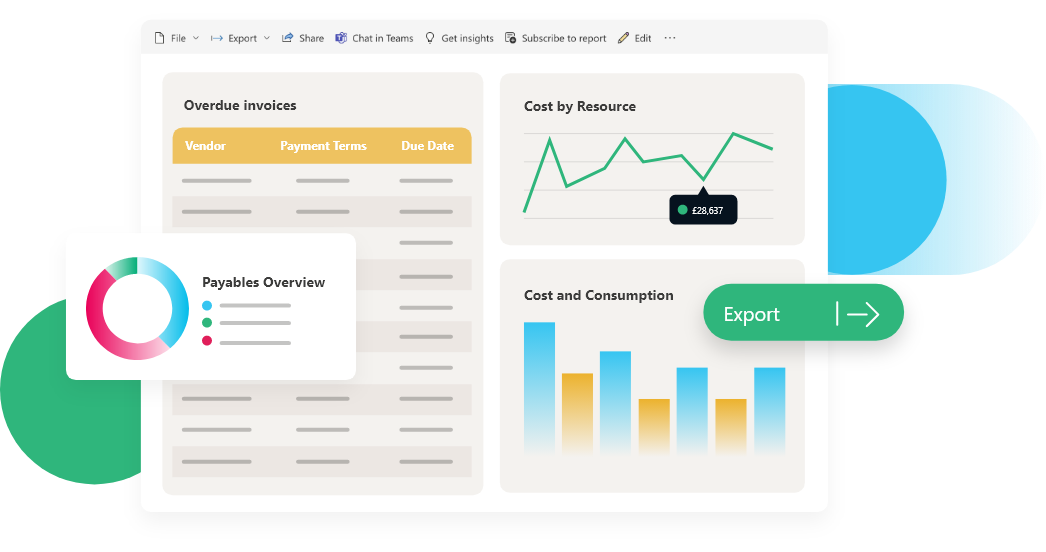Click the Due Date column header

point(427,146)
